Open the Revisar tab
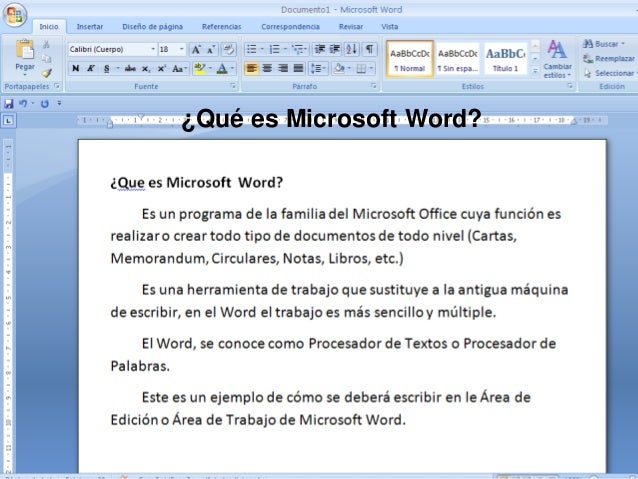The image size is (638, 479). click(351, 26)
